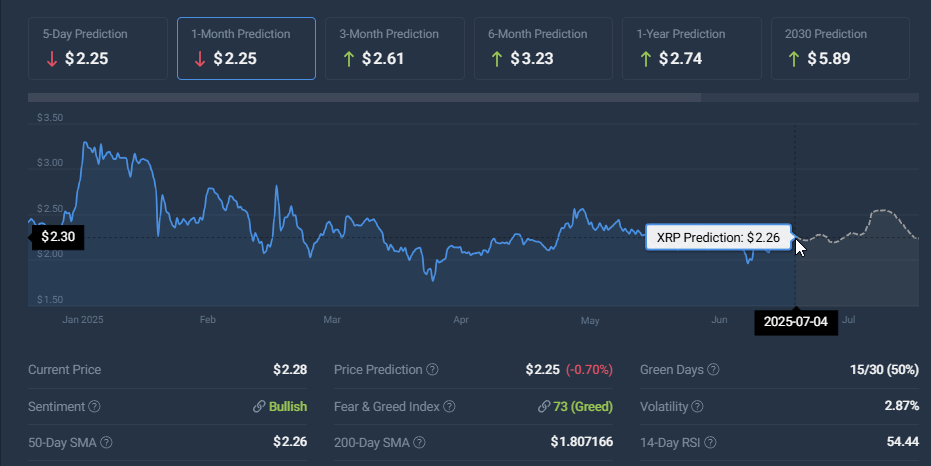Click the 200-Day SMA help icon
Screen dimensions: 931x466
coord(419,442)
